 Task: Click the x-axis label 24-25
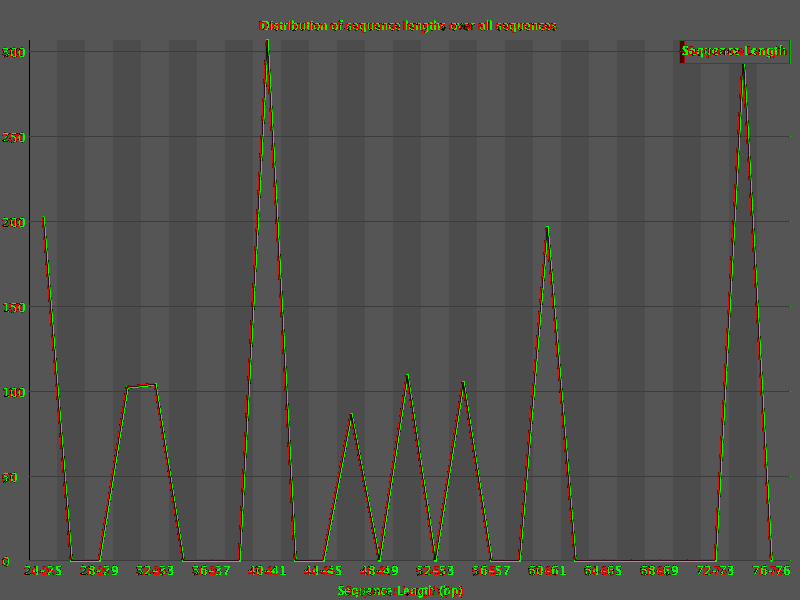click(43, 570)
